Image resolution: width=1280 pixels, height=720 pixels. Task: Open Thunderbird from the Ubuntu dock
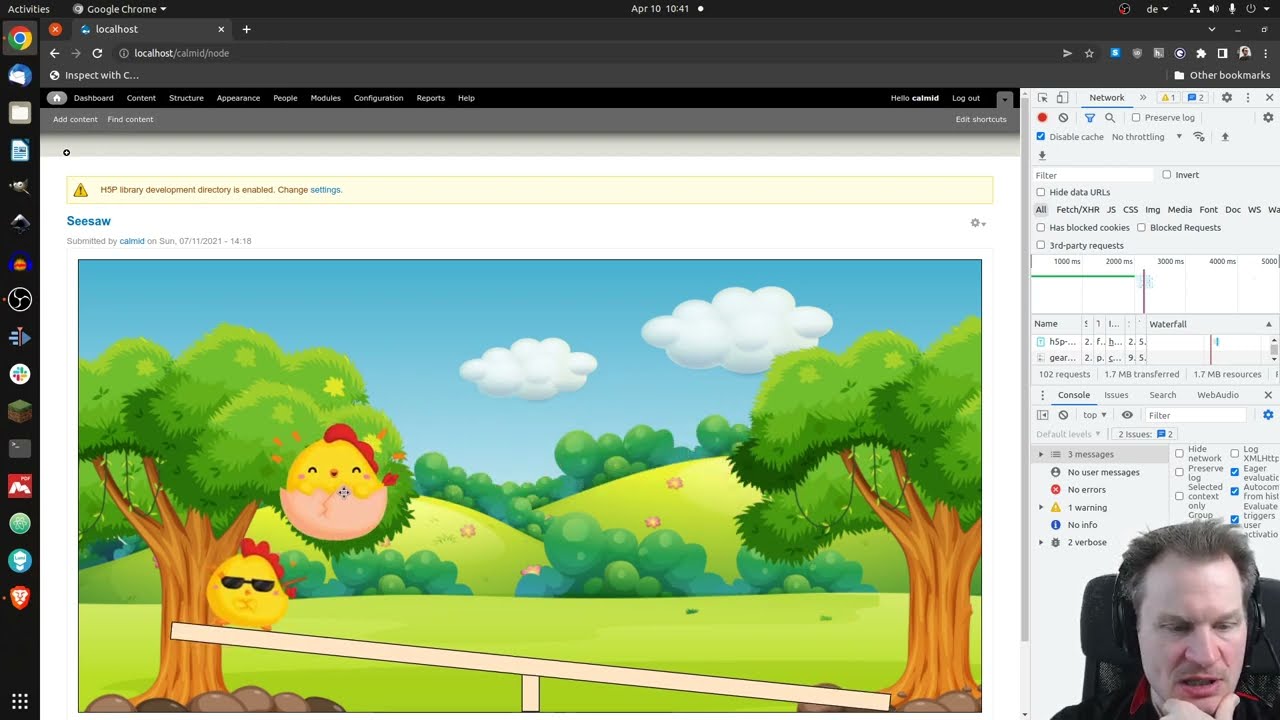[20, 76]
